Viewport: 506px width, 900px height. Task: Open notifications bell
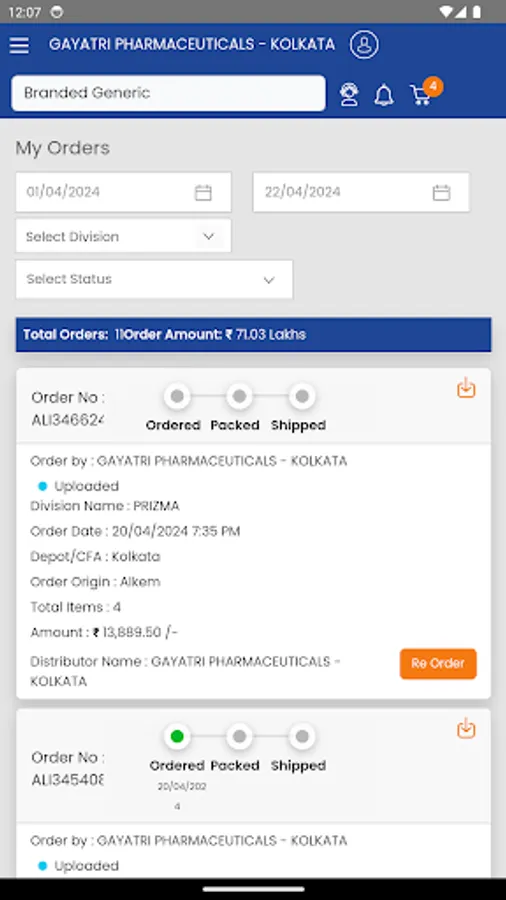[384, 95]
